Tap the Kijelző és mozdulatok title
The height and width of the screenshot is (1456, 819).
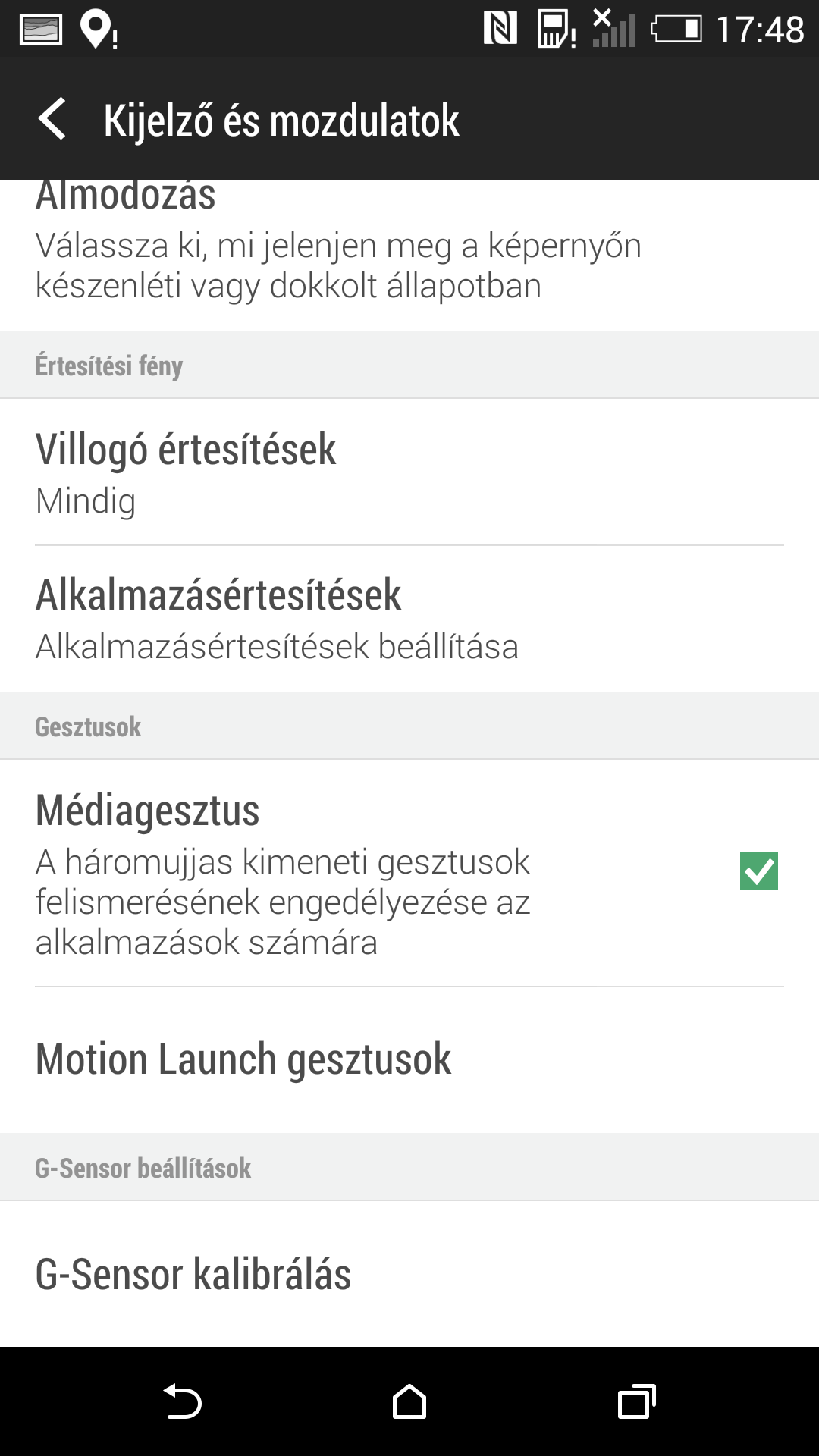tap(281, 120)
